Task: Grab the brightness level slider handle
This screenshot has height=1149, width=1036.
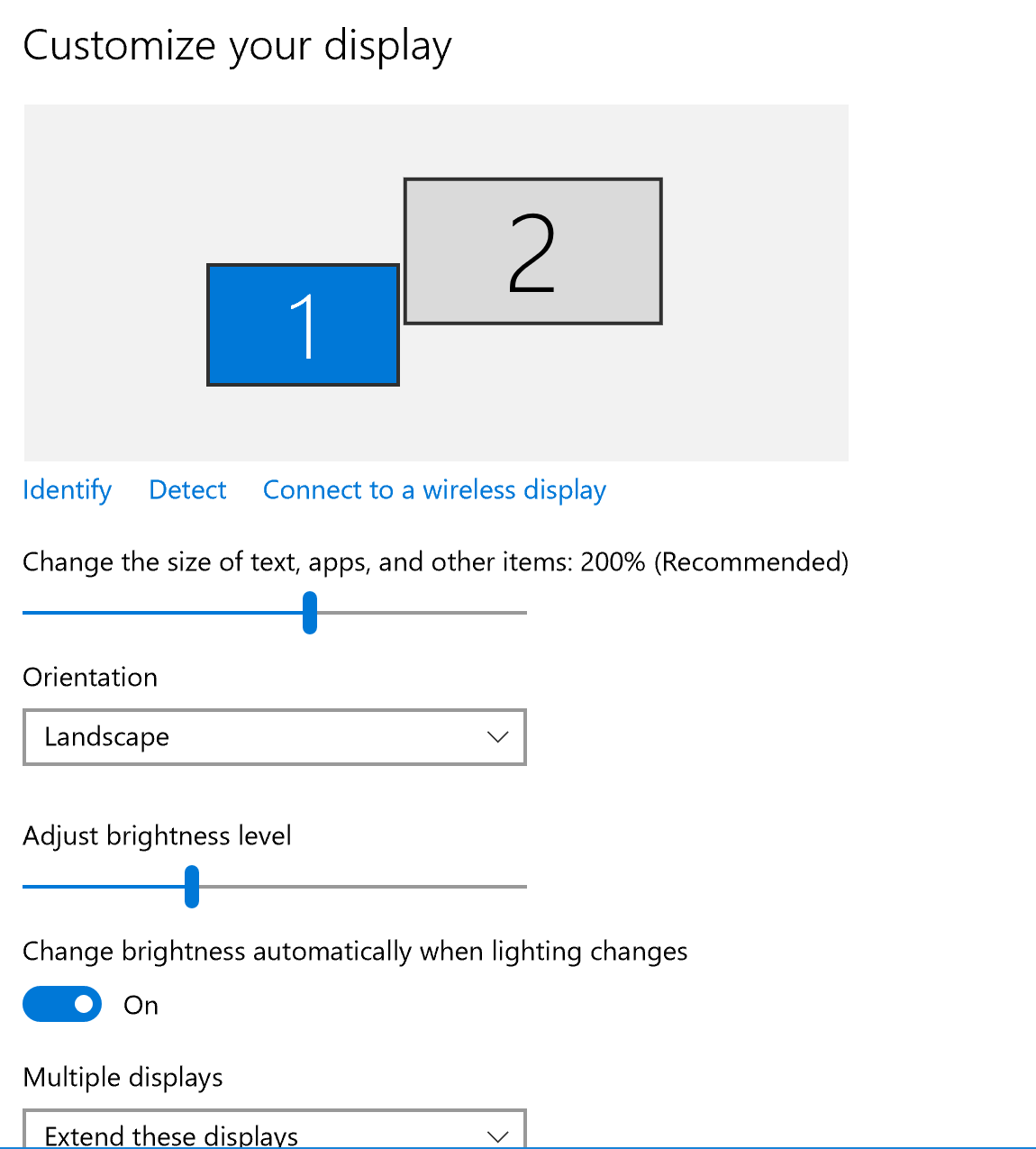Action: click(x=191, y=887)
